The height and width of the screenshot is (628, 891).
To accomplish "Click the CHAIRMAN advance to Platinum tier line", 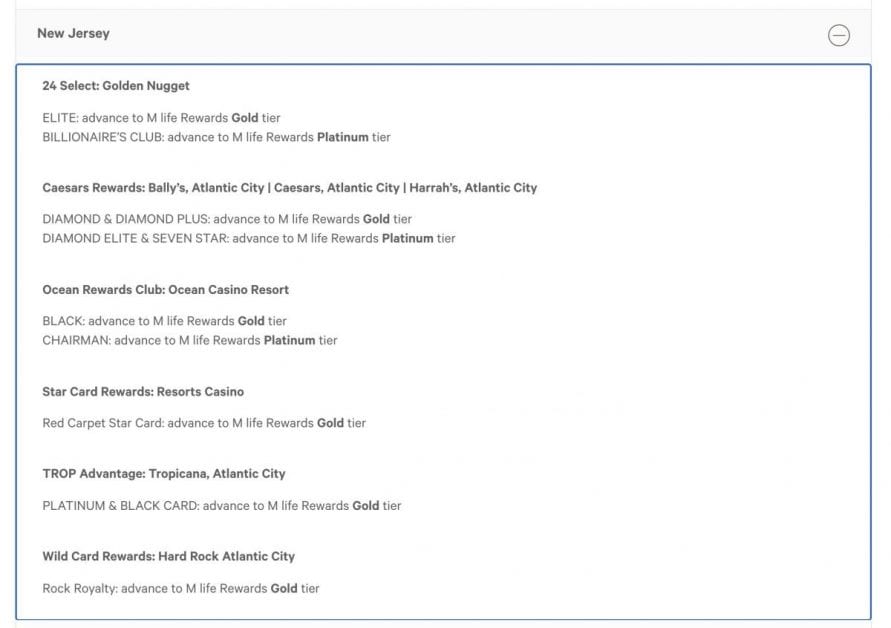I will click(190, 340).
